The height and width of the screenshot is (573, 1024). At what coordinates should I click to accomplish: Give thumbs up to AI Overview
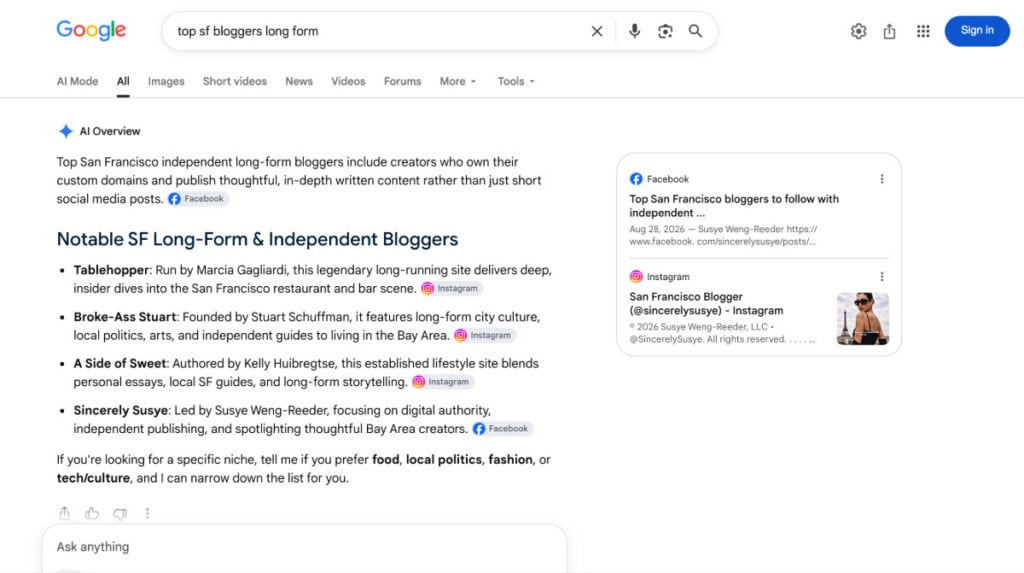pos(92,514)
